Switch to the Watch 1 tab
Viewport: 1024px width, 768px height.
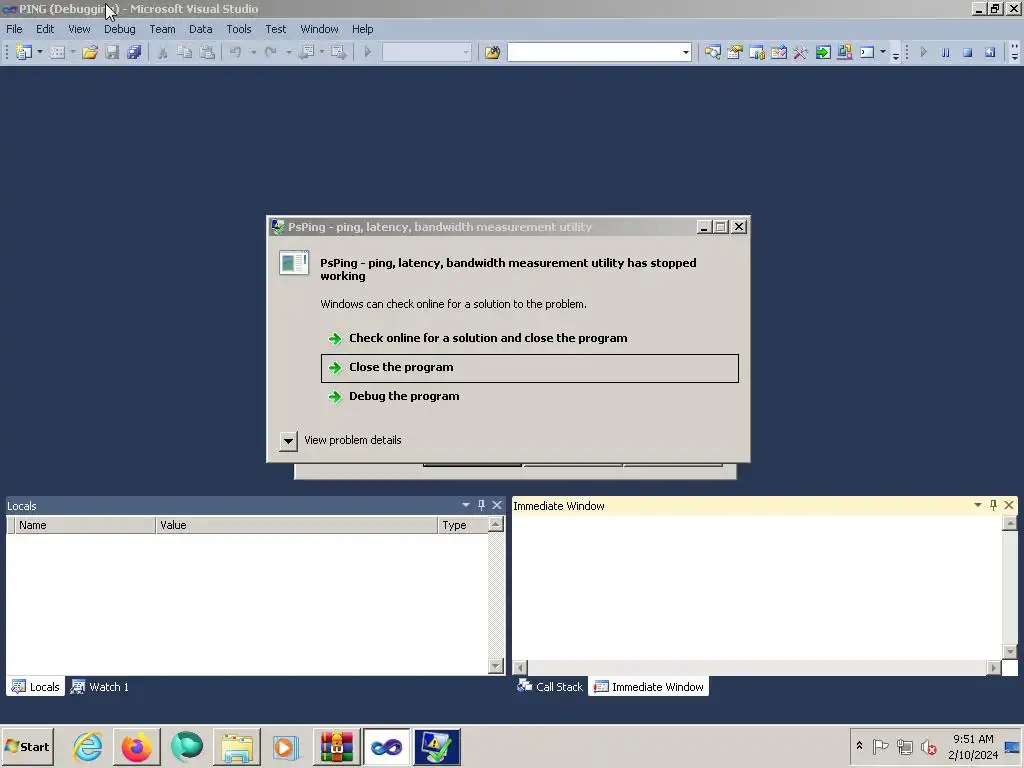pos(100,686)
